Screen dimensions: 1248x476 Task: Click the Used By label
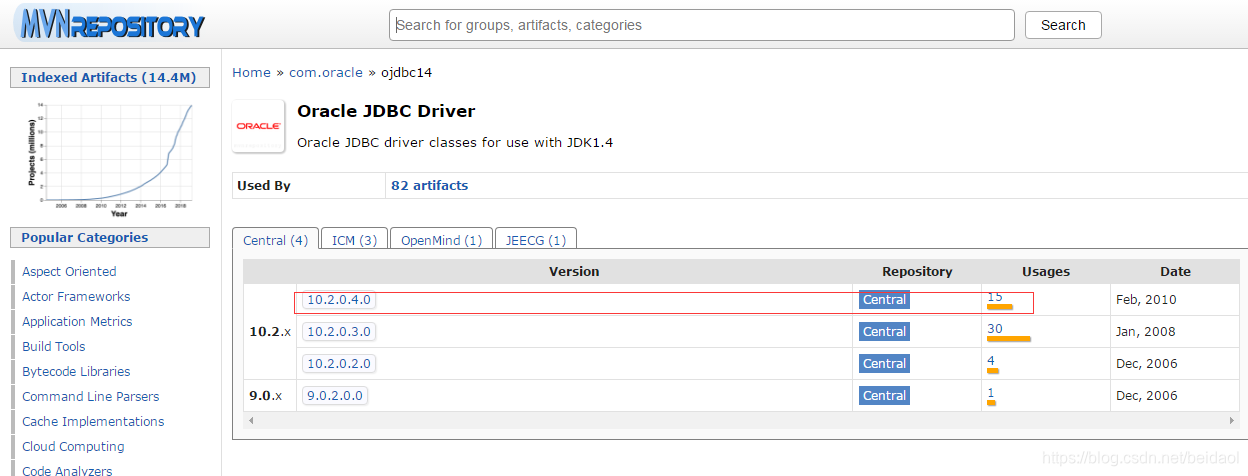[264, 185]
